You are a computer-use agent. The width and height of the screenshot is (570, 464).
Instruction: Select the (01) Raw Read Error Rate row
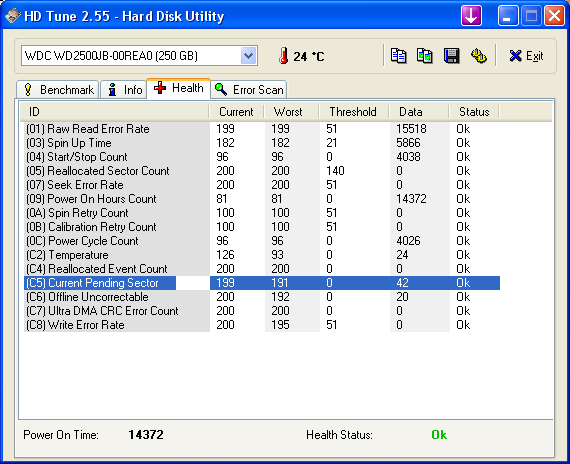(262, 129)
